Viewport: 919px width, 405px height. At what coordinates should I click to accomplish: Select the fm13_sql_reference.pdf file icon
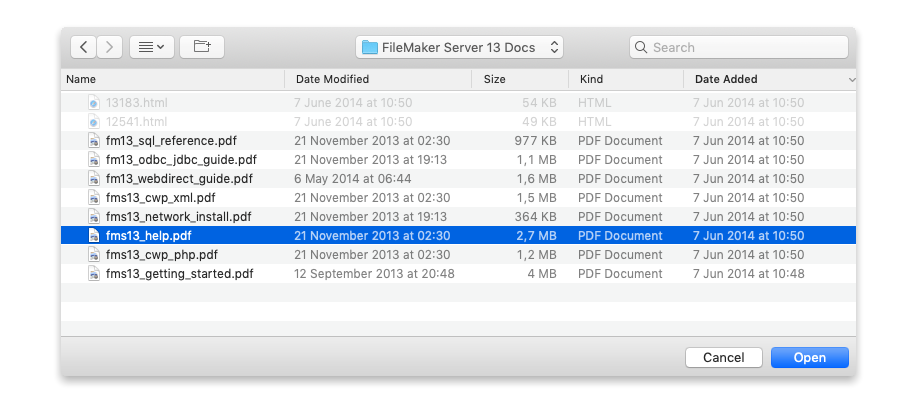94,141
